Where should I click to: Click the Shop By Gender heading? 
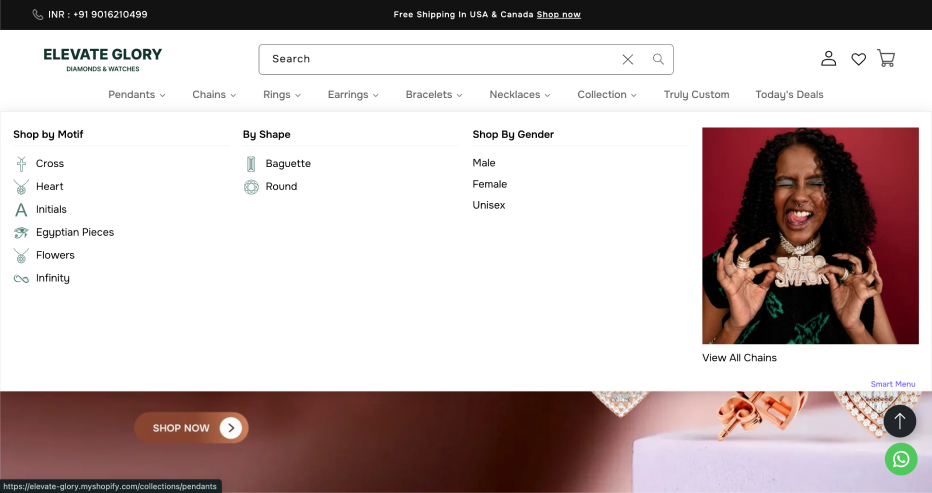coord(513,134)
